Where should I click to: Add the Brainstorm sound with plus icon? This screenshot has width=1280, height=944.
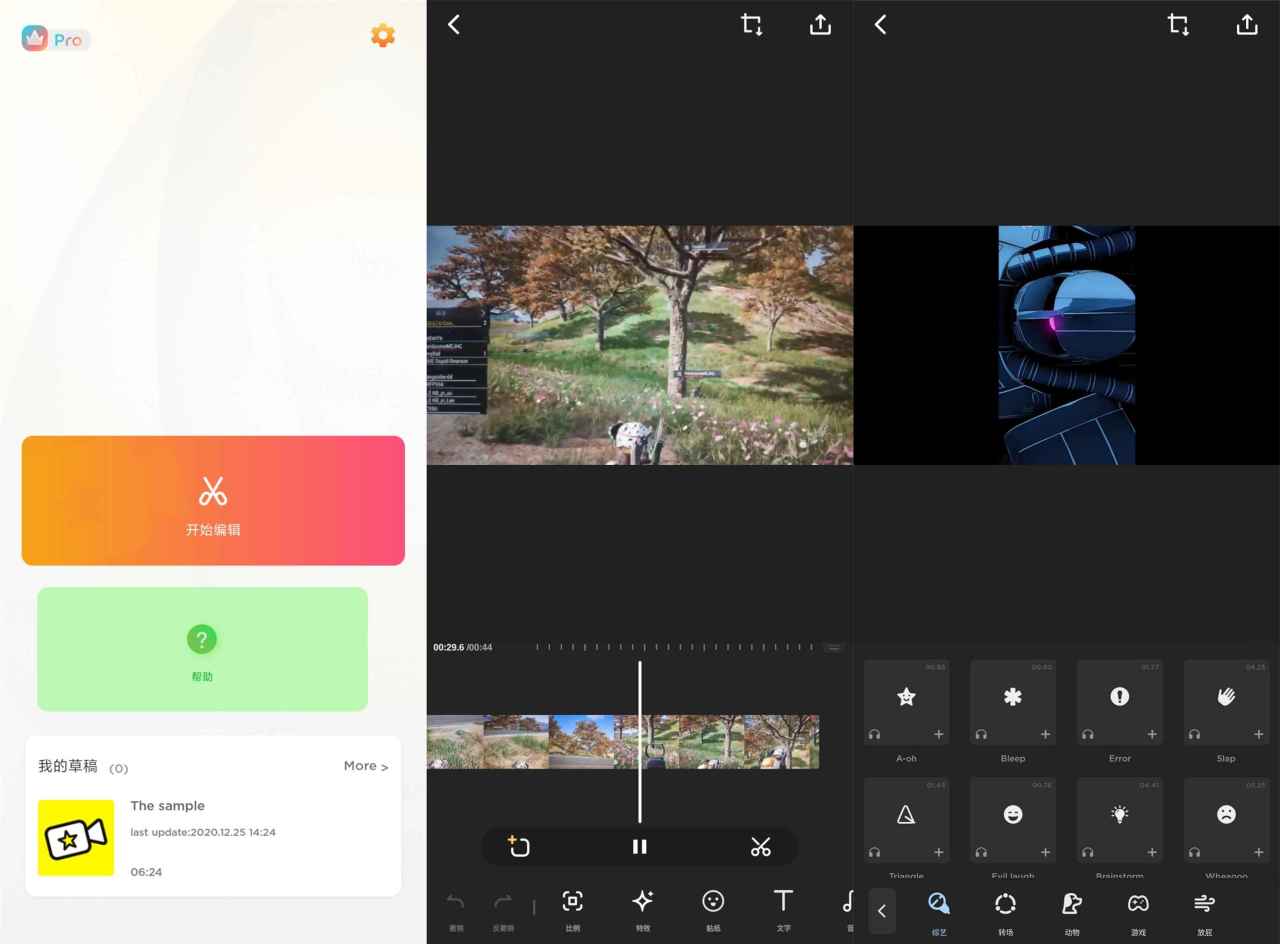(x=1152, y=852)
